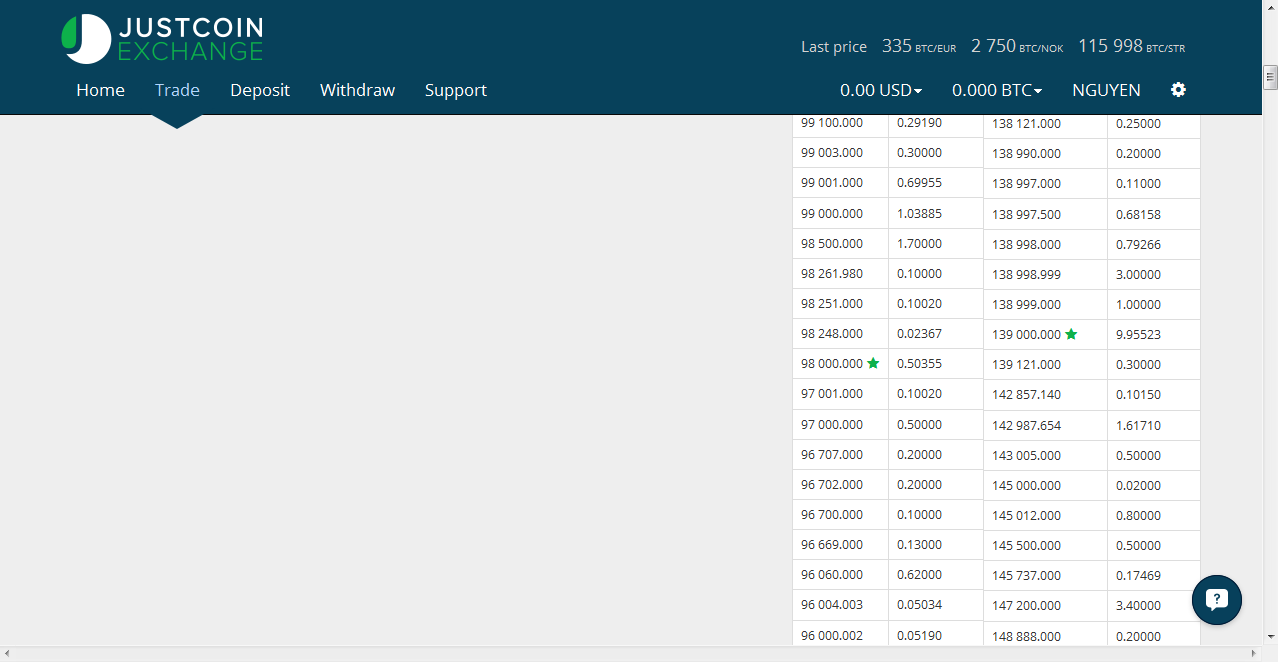Open the Home page
1278x662 pixels.
pyautogui.click(x=100, y=90)
